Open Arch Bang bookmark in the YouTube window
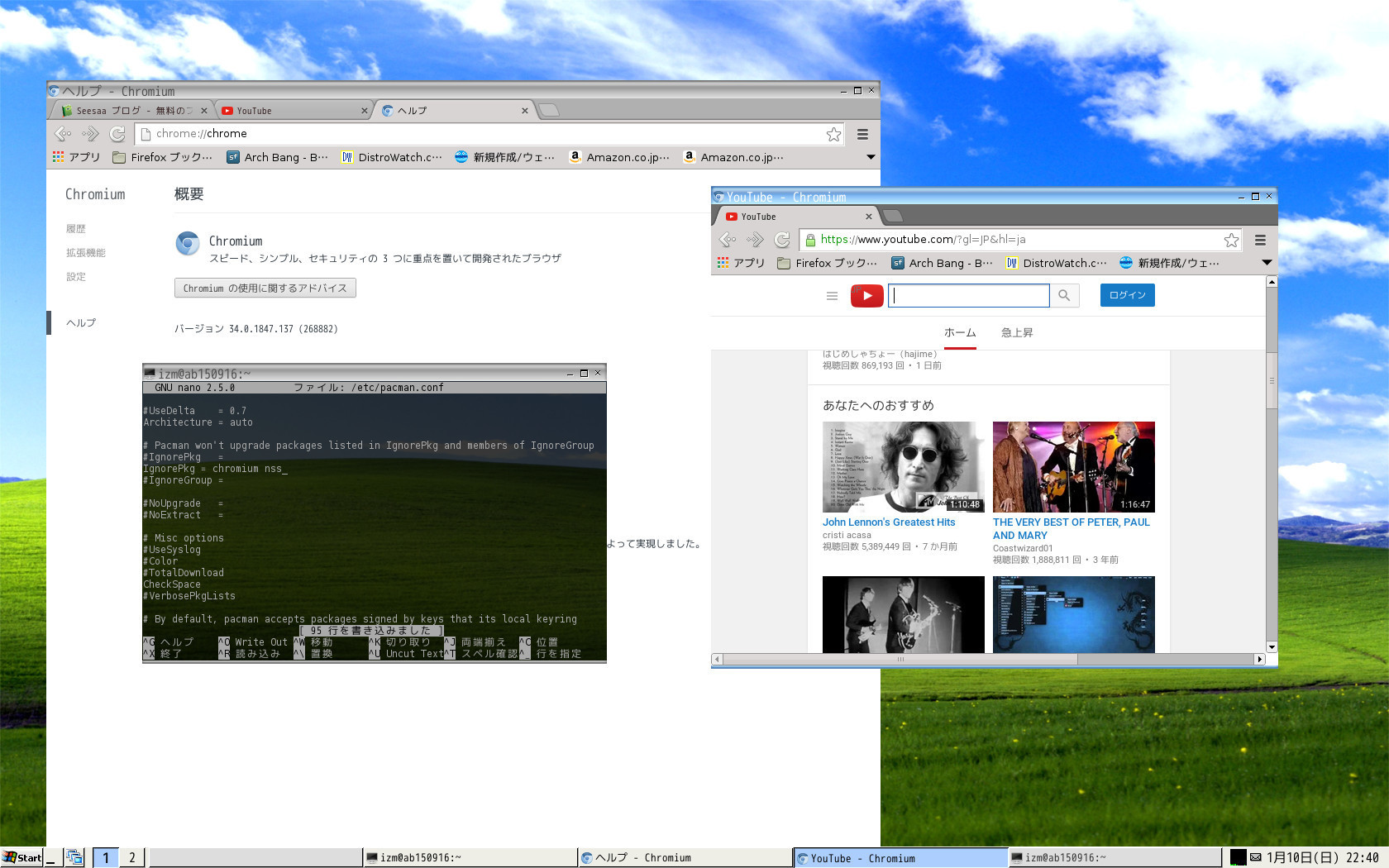The width and height of the screenshot is (1389, 868). pyautogui.click(x=942, y=263)
